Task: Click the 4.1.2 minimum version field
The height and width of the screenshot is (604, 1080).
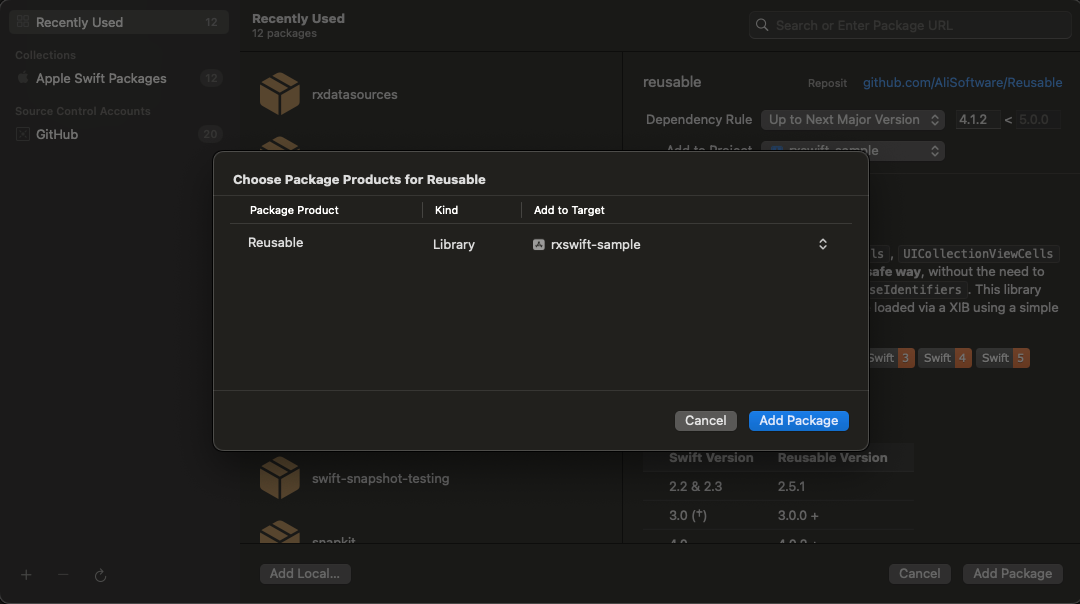Action: (x=973, y=120)
